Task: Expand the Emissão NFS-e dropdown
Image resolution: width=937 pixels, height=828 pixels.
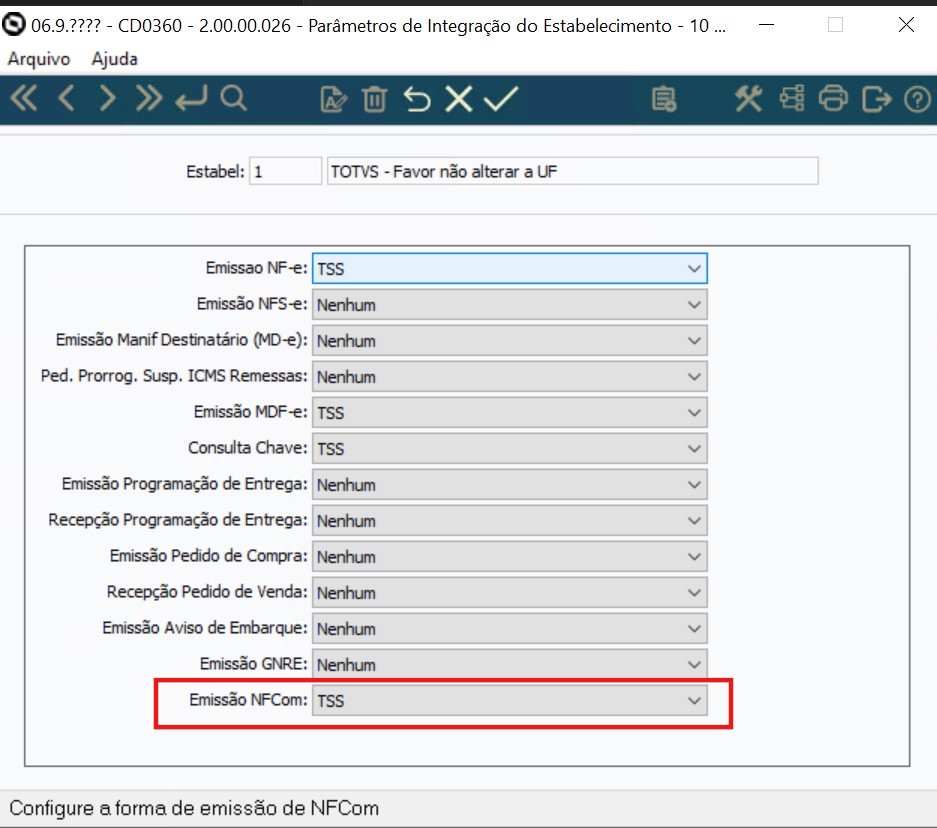Action: [510, 305]
